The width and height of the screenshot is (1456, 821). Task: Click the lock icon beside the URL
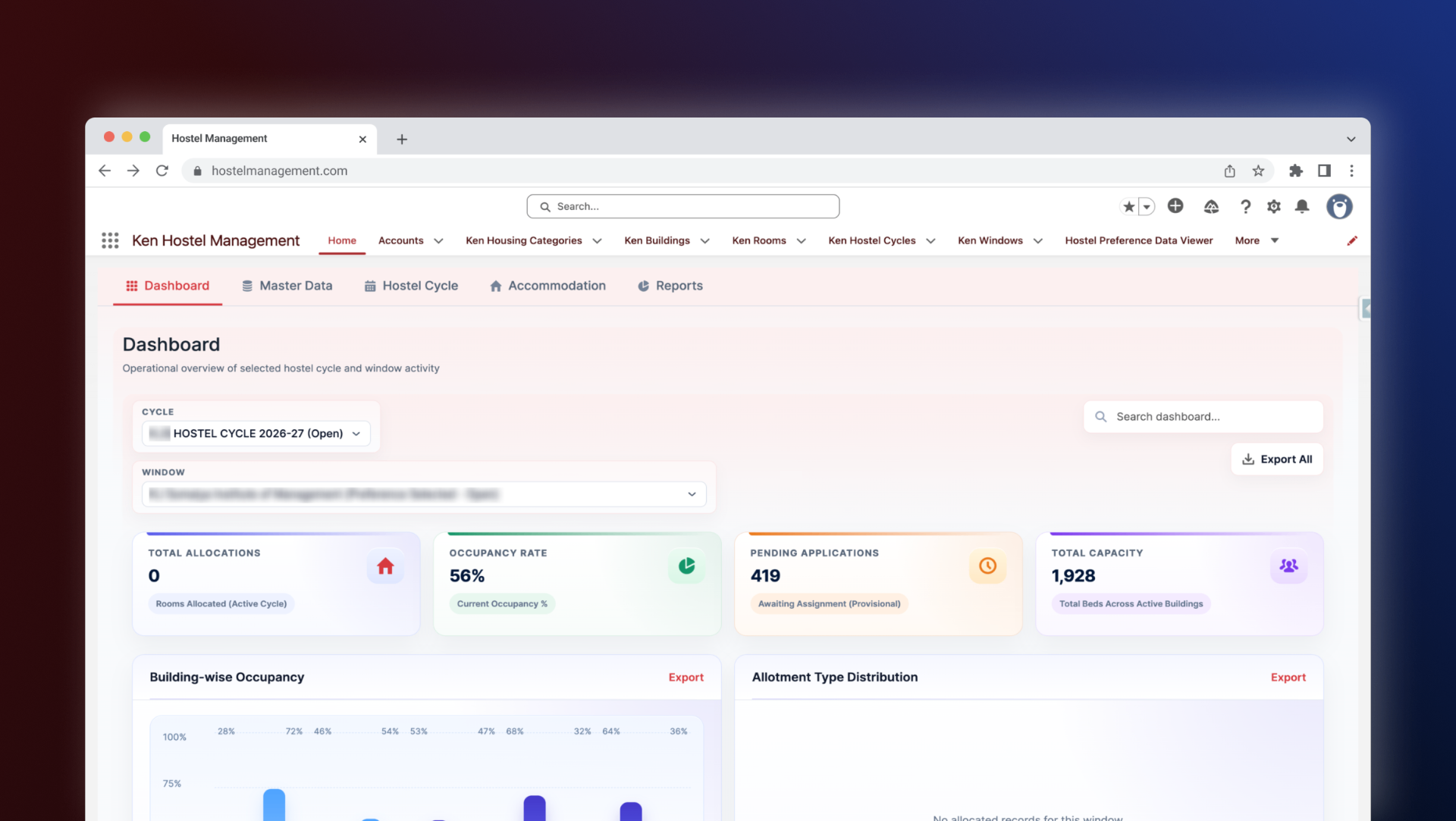pos(197,171)
